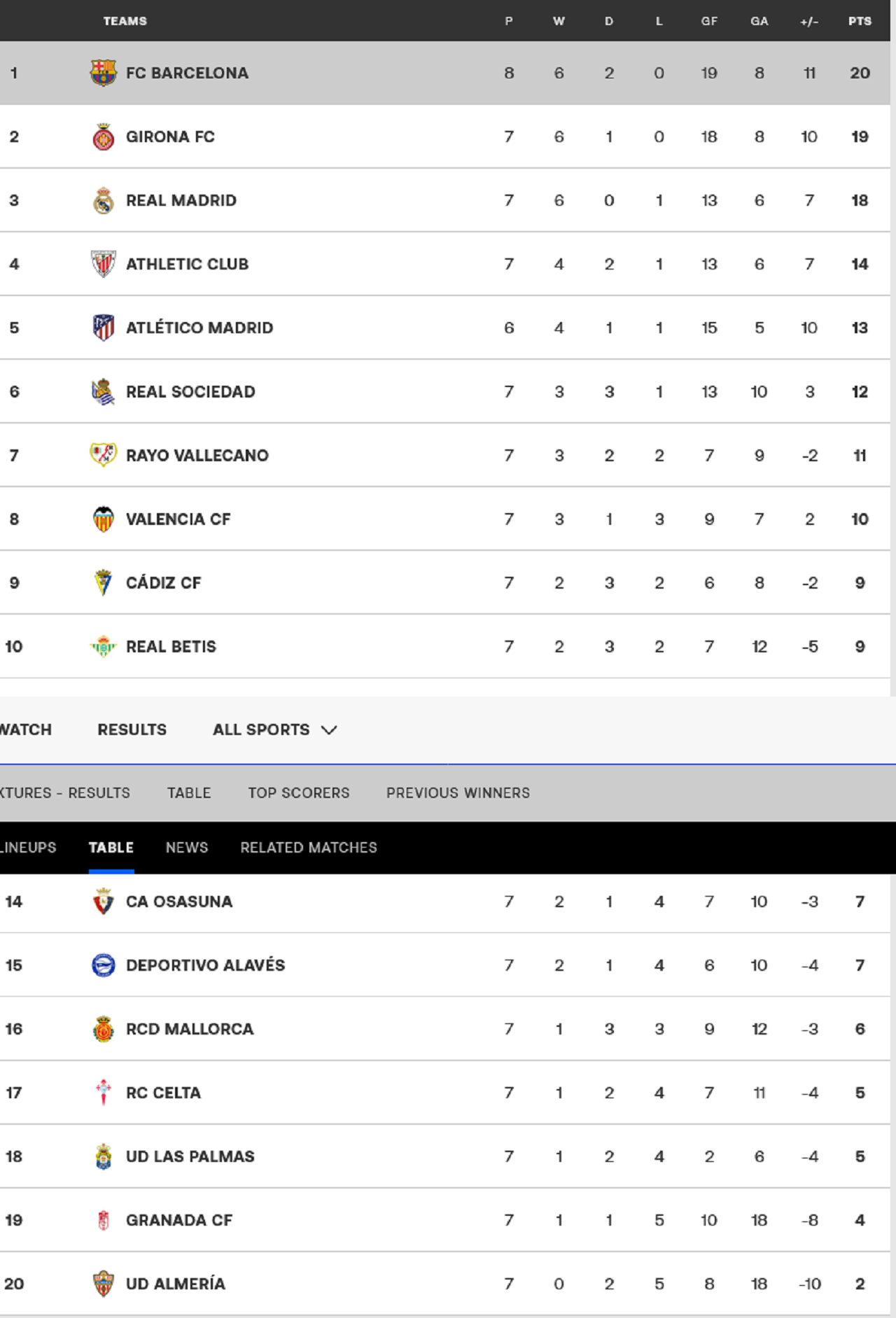The width and height of the screenshot is (896, 1318).
Task: Click the chevron next to All Sports
Action: (329, 730)
